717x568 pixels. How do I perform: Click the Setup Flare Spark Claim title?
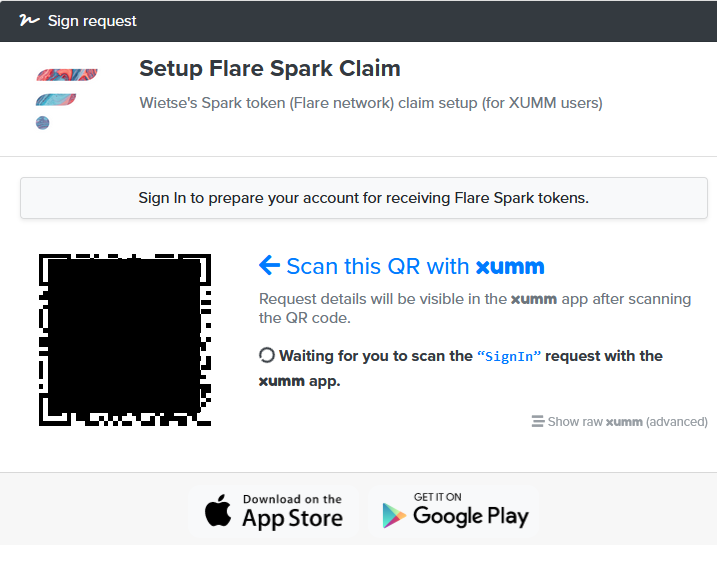[270, 69]
